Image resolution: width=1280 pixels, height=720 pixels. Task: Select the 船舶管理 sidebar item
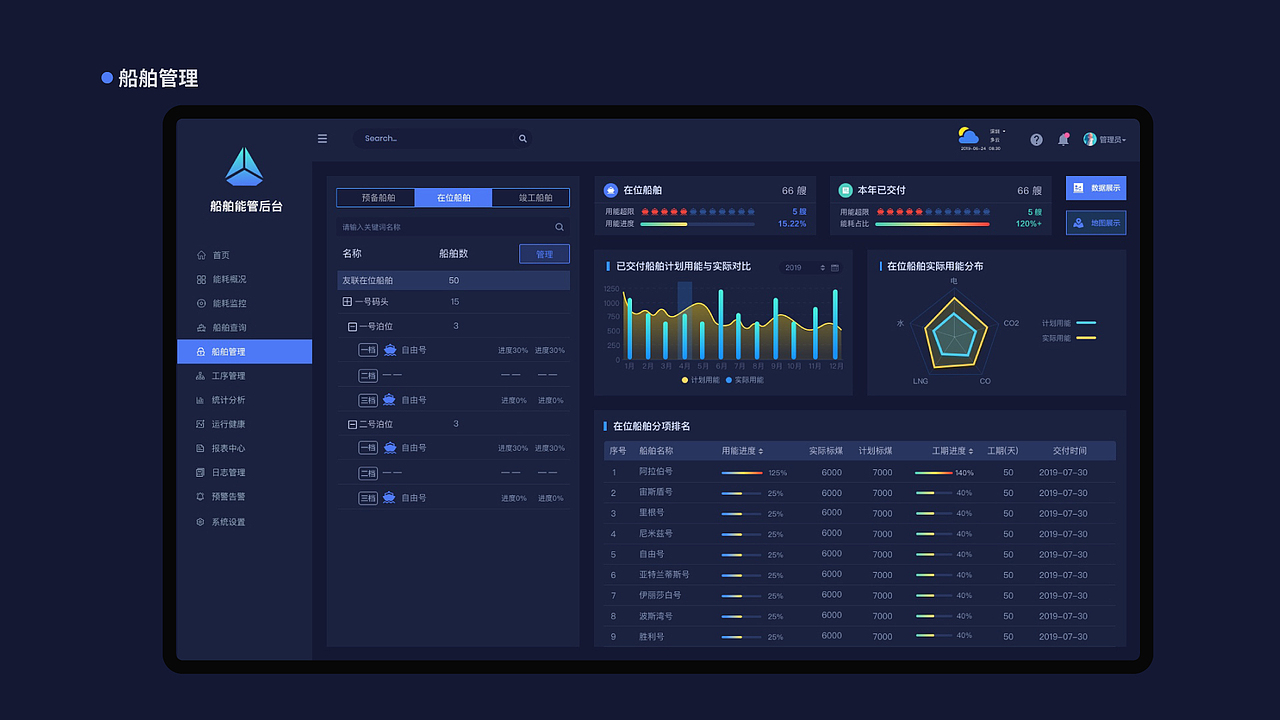point(244,351)
